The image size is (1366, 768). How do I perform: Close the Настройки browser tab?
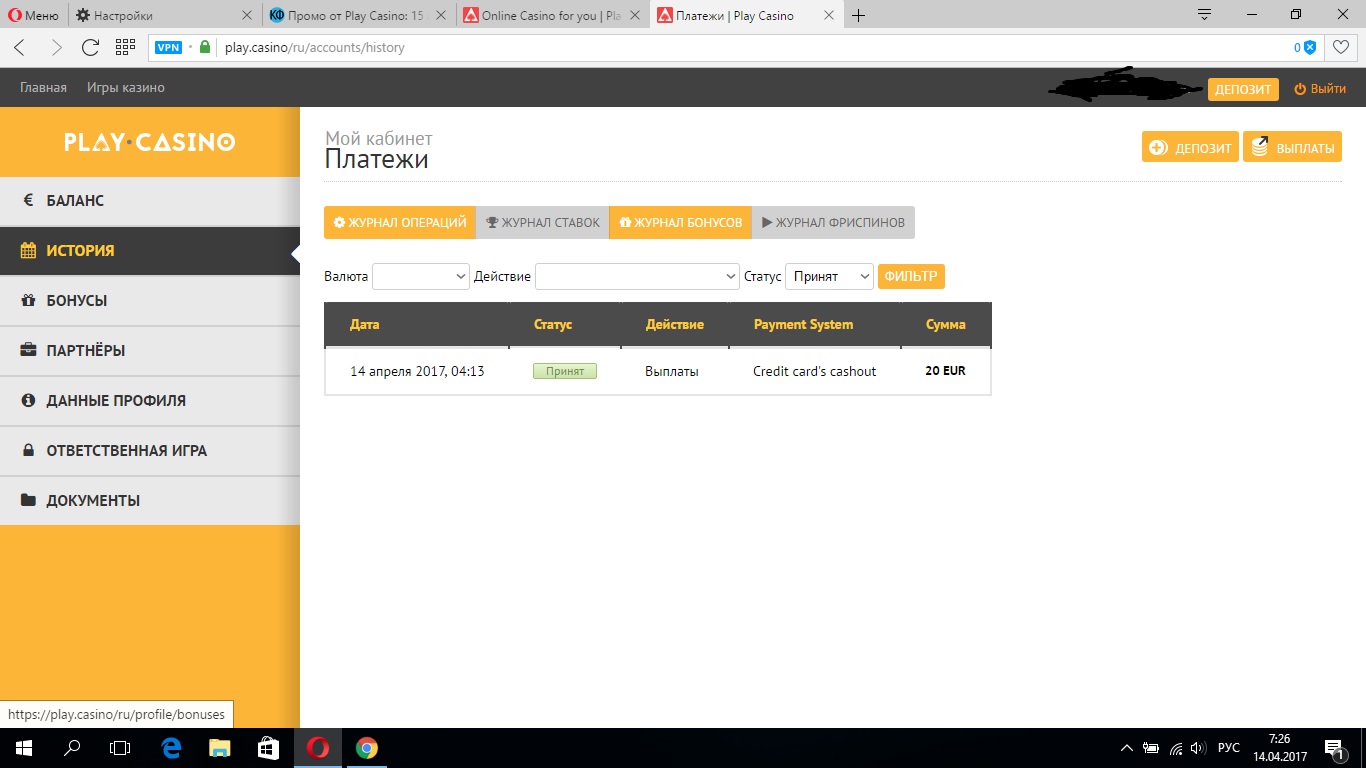248,16
